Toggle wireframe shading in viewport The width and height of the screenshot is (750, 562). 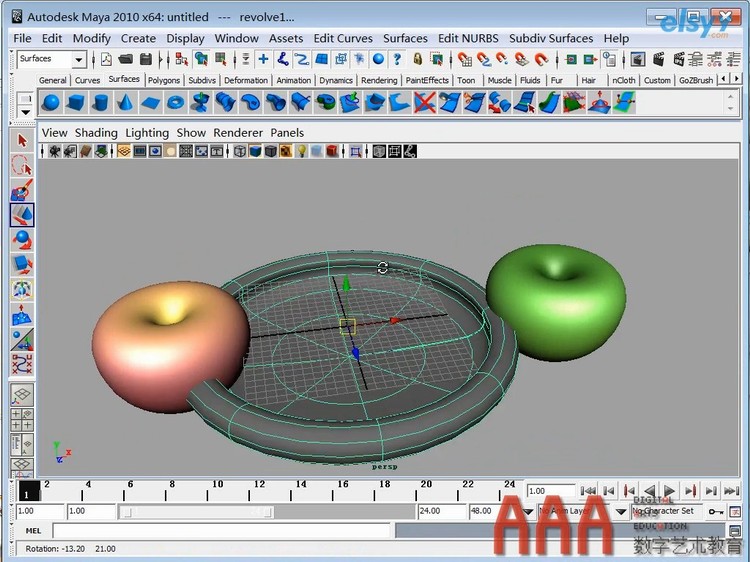[240, 152]
